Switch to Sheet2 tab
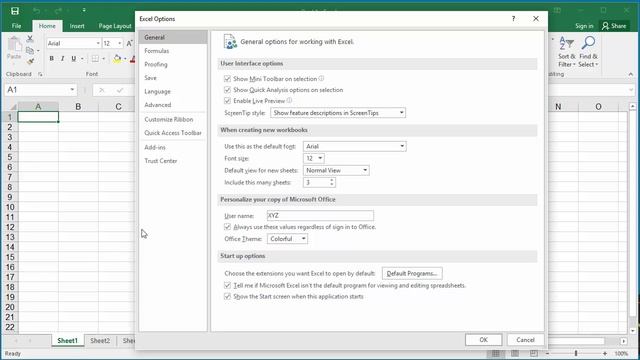 coord(100,340)
